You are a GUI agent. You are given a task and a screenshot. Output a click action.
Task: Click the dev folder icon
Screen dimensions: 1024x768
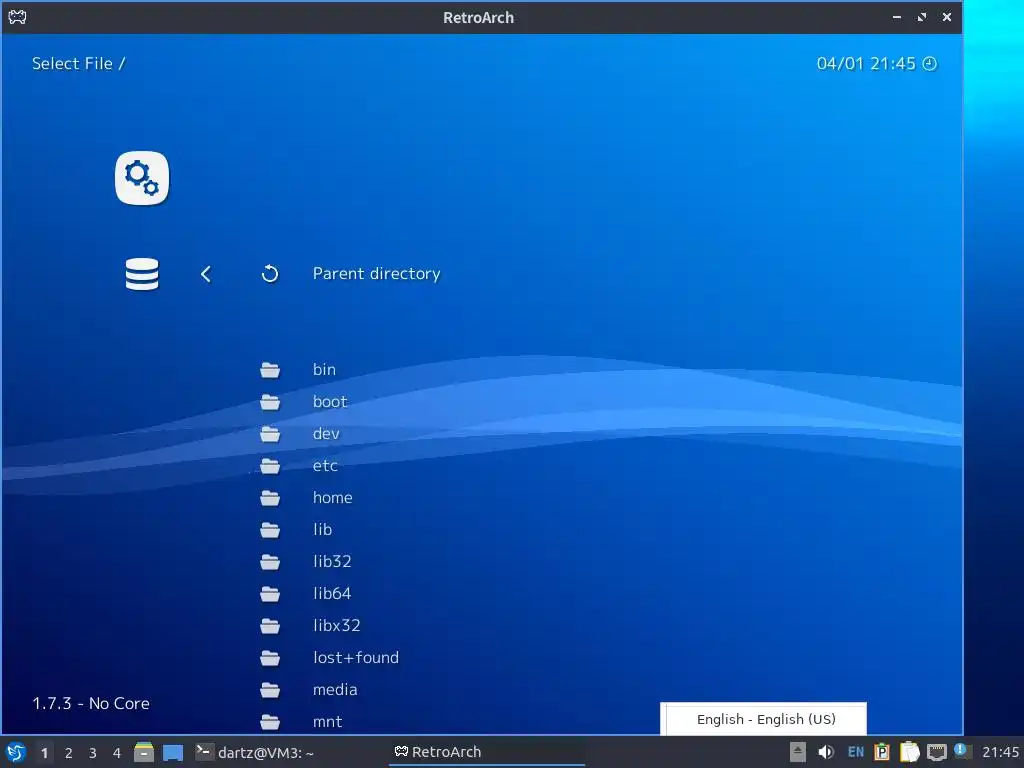click(270, 434)
